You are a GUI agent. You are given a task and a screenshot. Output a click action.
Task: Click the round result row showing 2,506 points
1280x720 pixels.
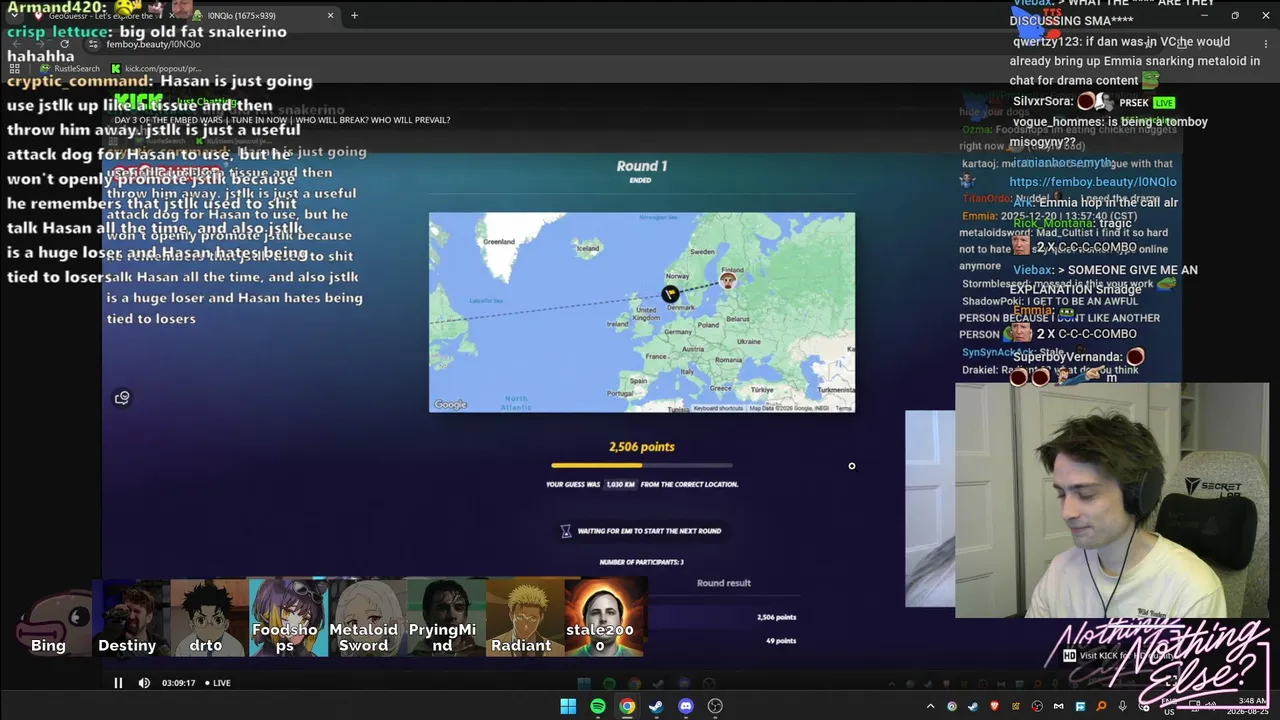pyautogui.click(x=724, y=617)
